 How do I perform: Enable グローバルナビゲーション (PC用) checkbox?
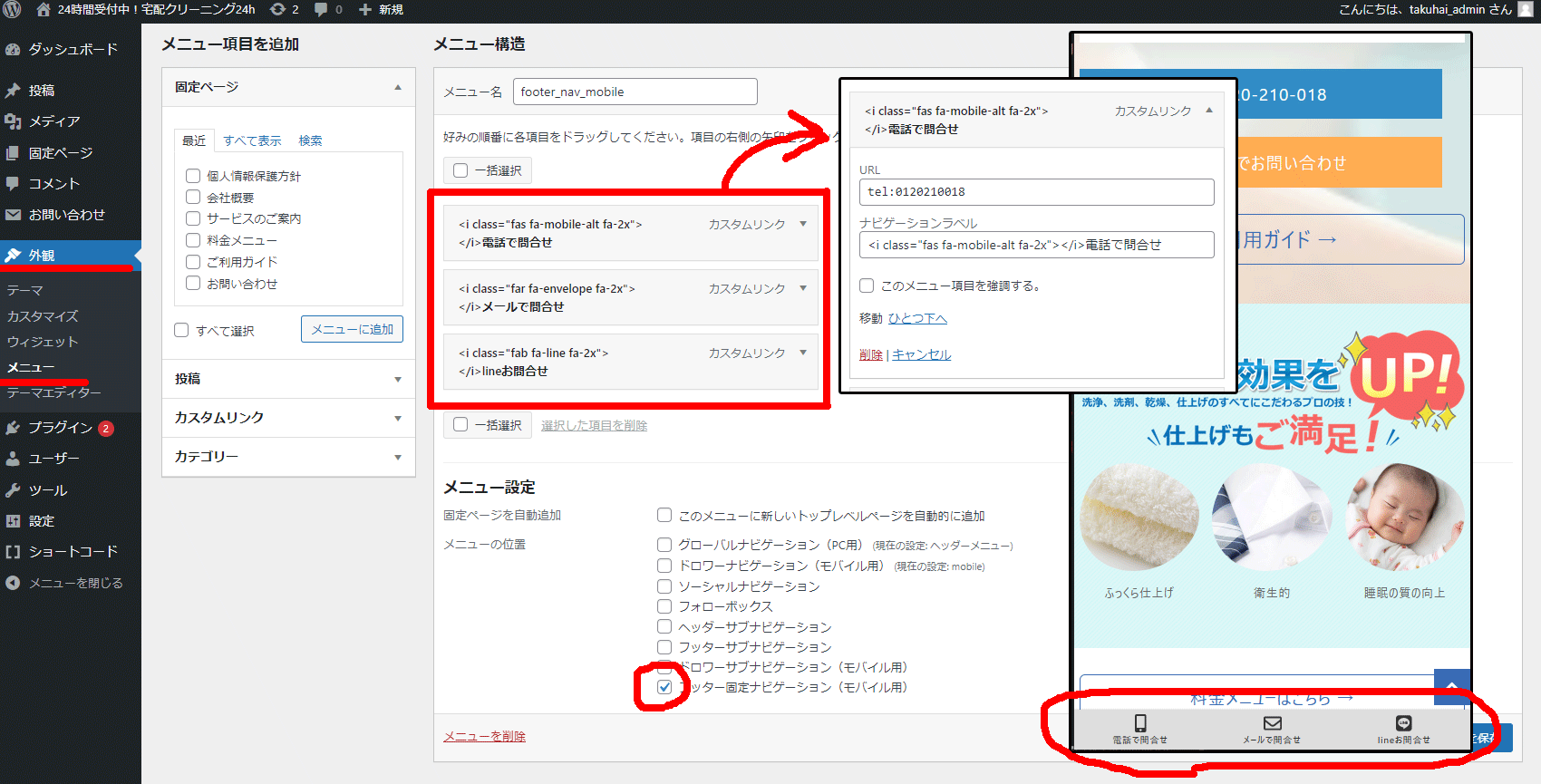click(x=664, y=545)
